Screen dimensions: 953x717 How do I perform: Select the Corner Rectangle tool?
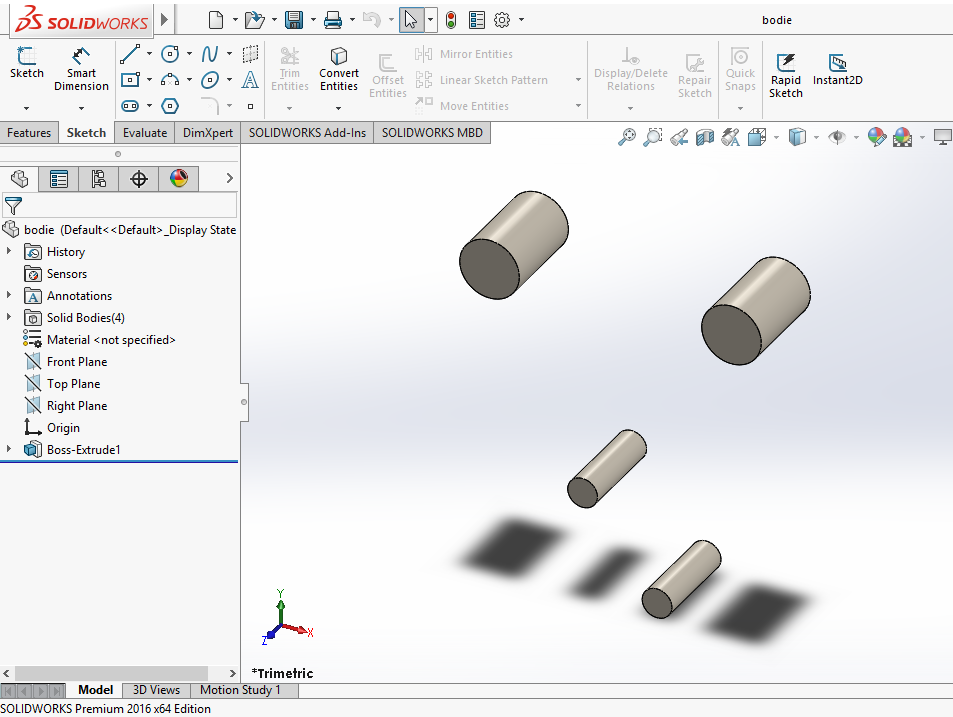tap(130, 80)
